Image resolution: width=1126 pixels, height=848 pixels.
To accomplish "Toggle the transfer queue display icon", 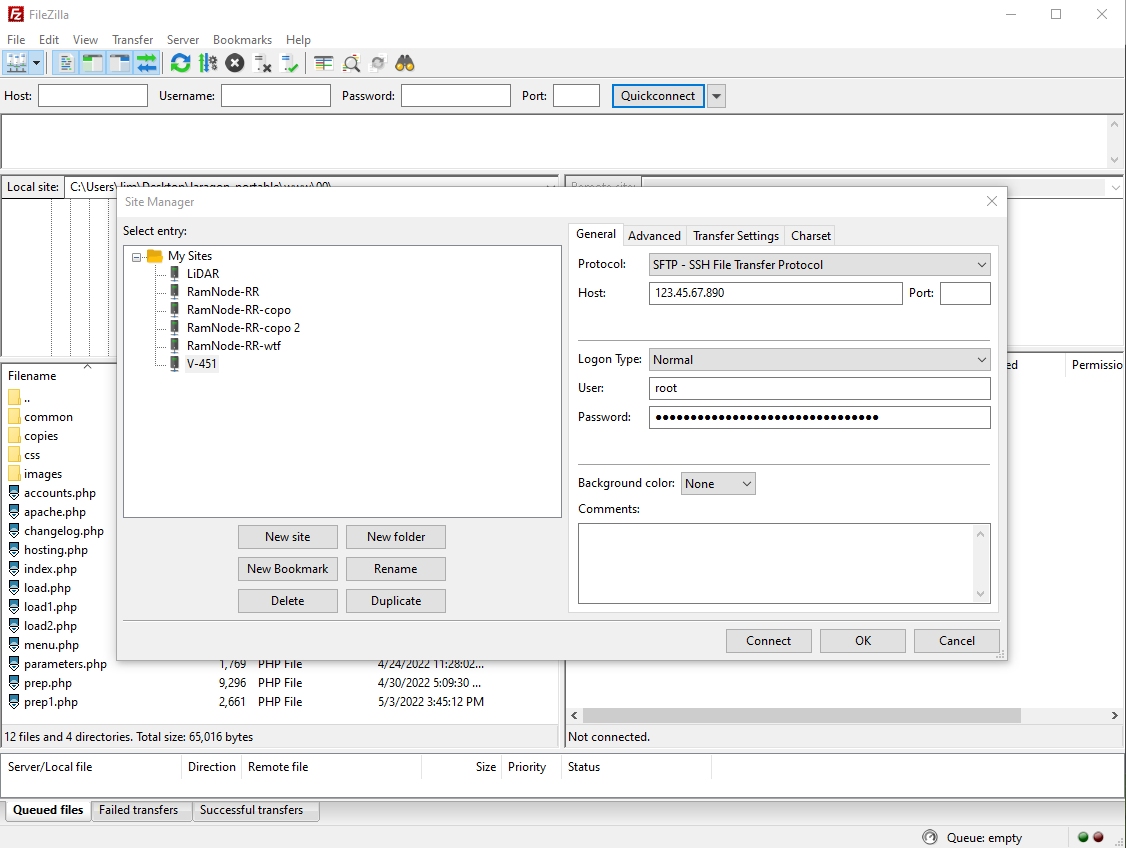I will (x=146, y=63).
